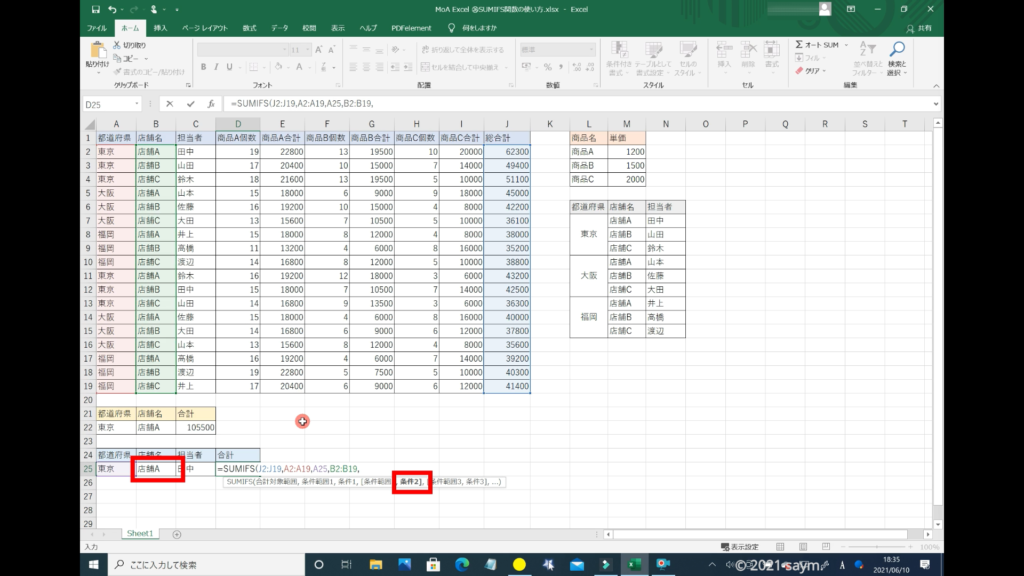Click the Undo arrow icon
Viewport: 1024px width, 576px height.
pos(111,9)
